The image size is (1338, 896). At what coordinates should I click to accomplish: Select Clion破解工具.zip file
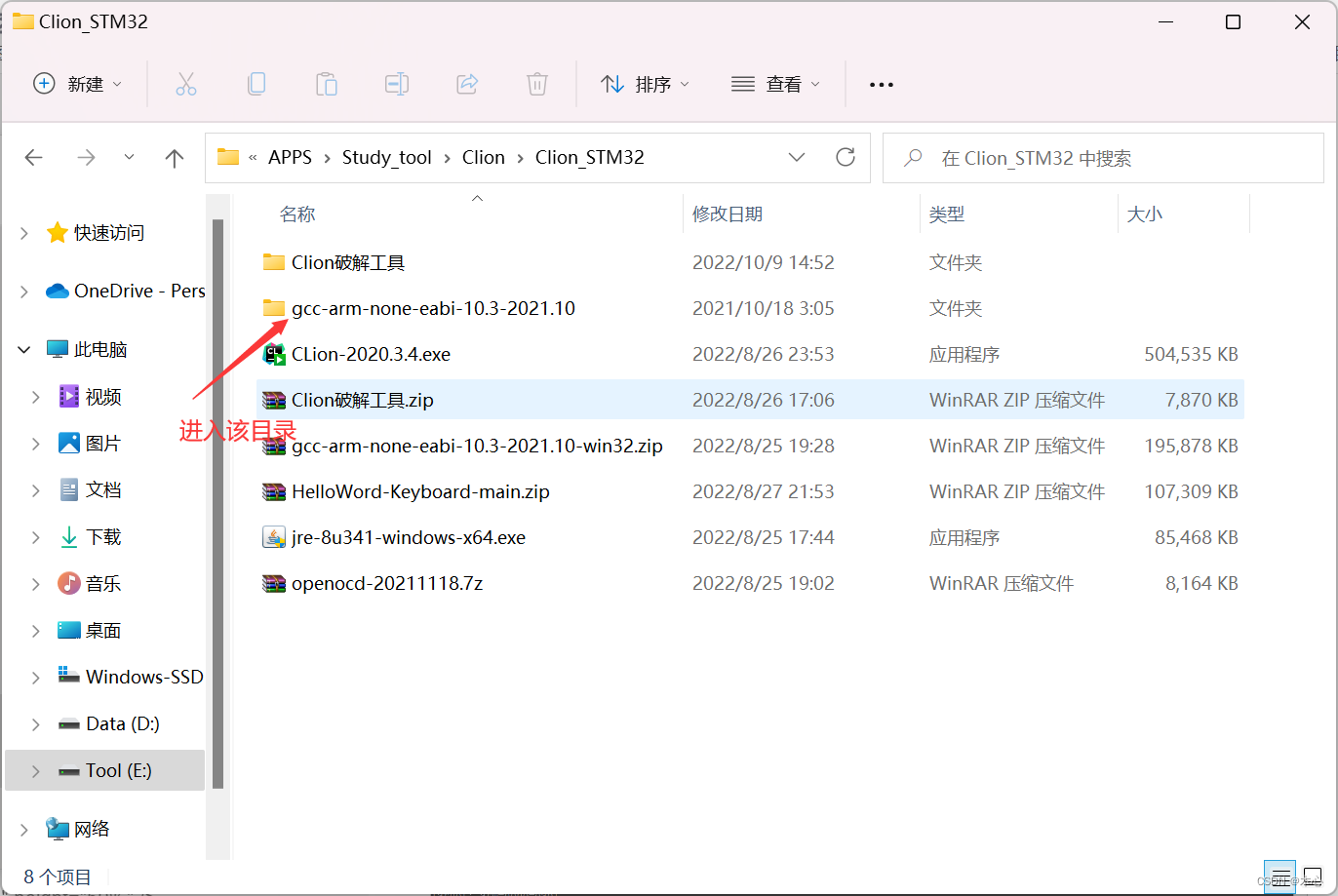point(362,400)
